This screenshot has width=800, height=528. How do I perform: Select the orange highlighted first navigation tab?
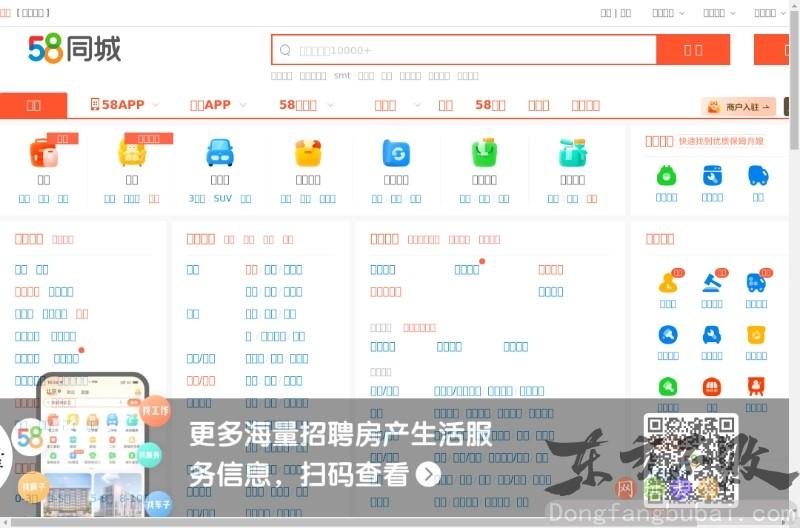click(x=33, y=105)
